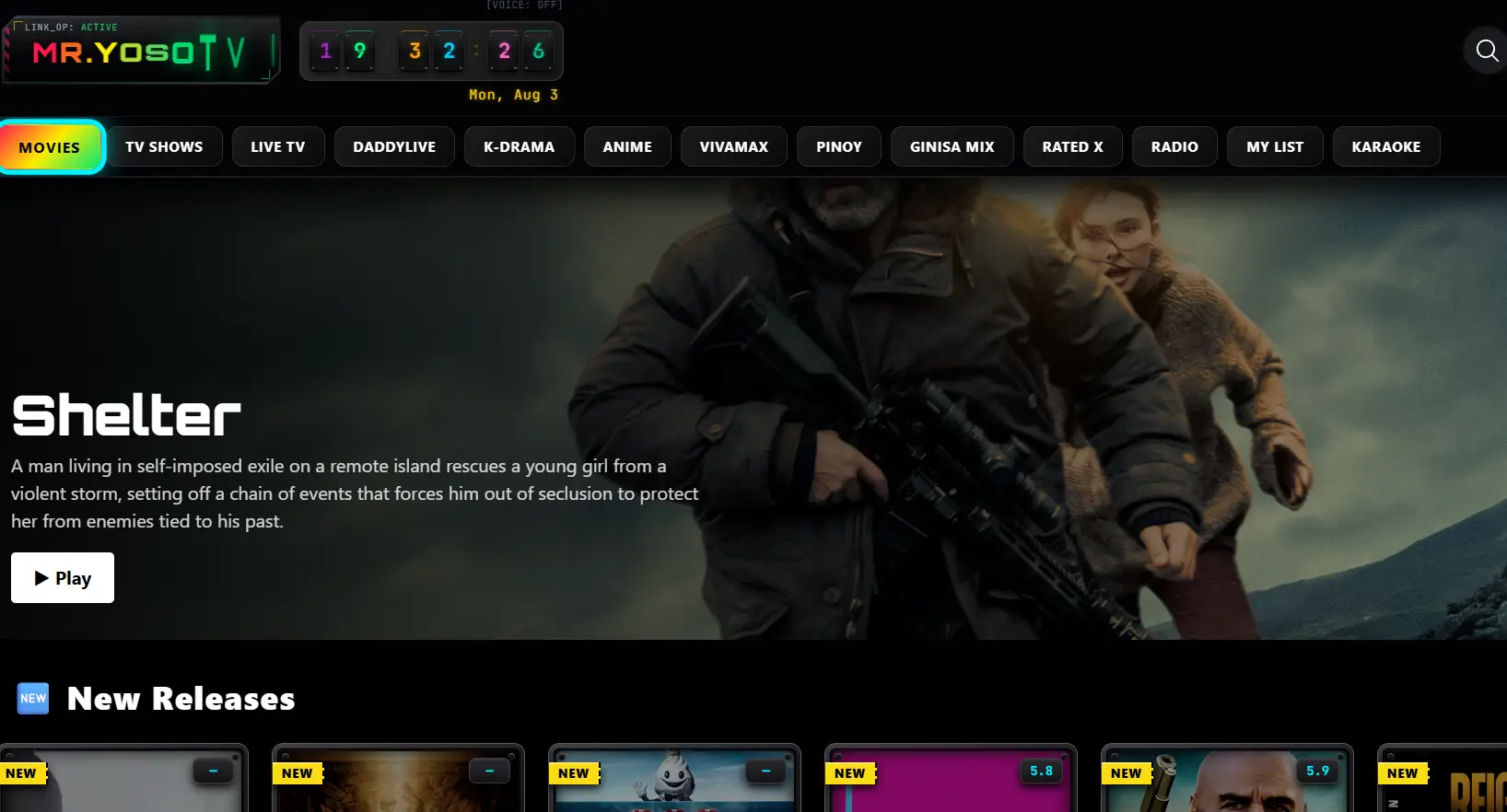The height and width of the screenshot is (812, 1507).
Task: Open the LIVE TV tab
Action: click(x=278, y=146)
